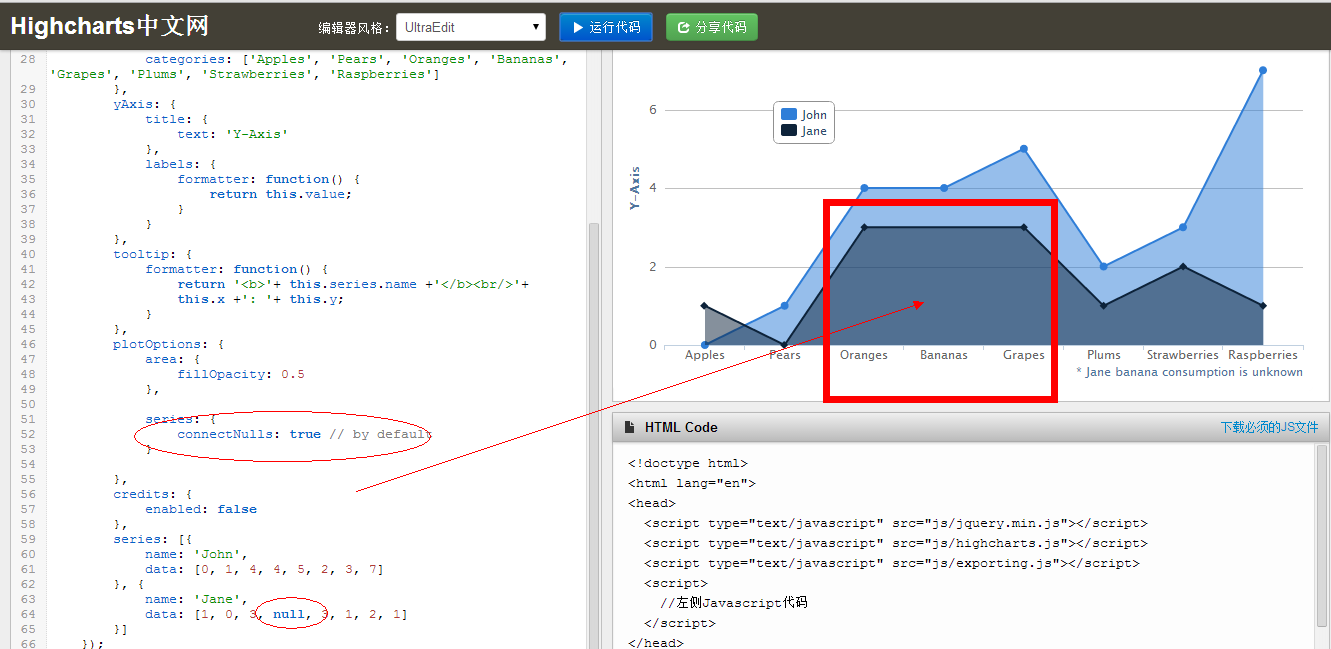Click the code line 'data: [0, 1, 4, 4, 5, 2, 3, 7]'
1331x649 pixels.
click(264, 569)
